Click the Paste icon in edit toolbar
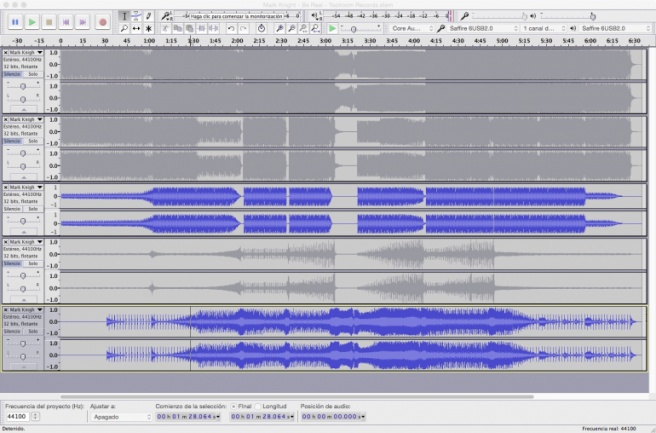This screenshot has height=433, width=656. coord(190,28)
